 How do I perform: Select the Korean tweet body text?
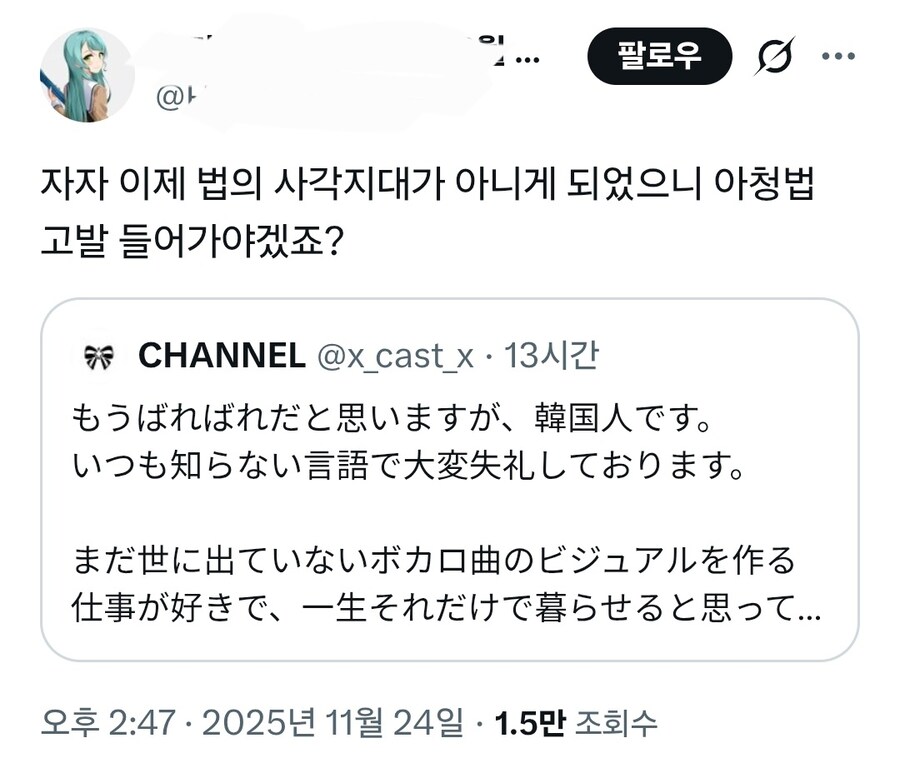point(430,205)
